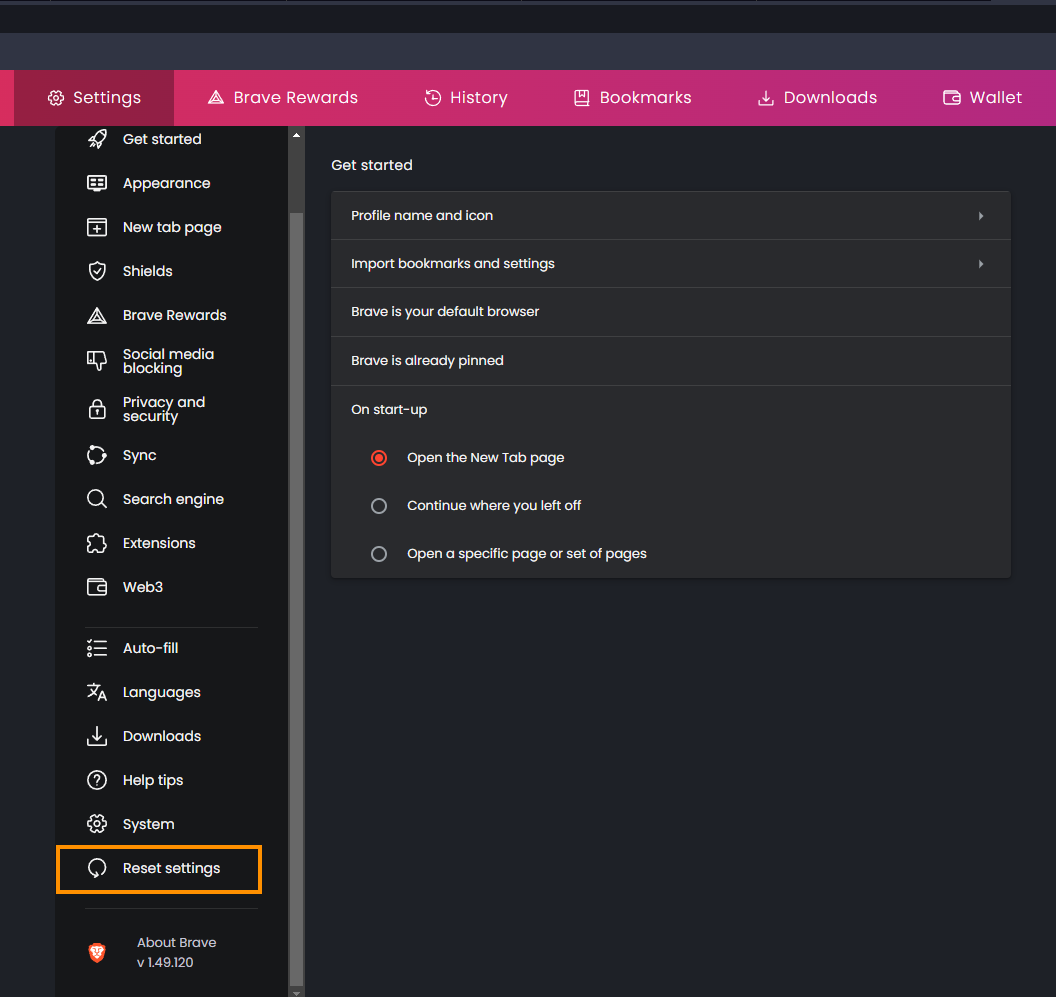Open Help tips section
Image resolution: width=1056 pixels, height=997 pixels.
153,780
